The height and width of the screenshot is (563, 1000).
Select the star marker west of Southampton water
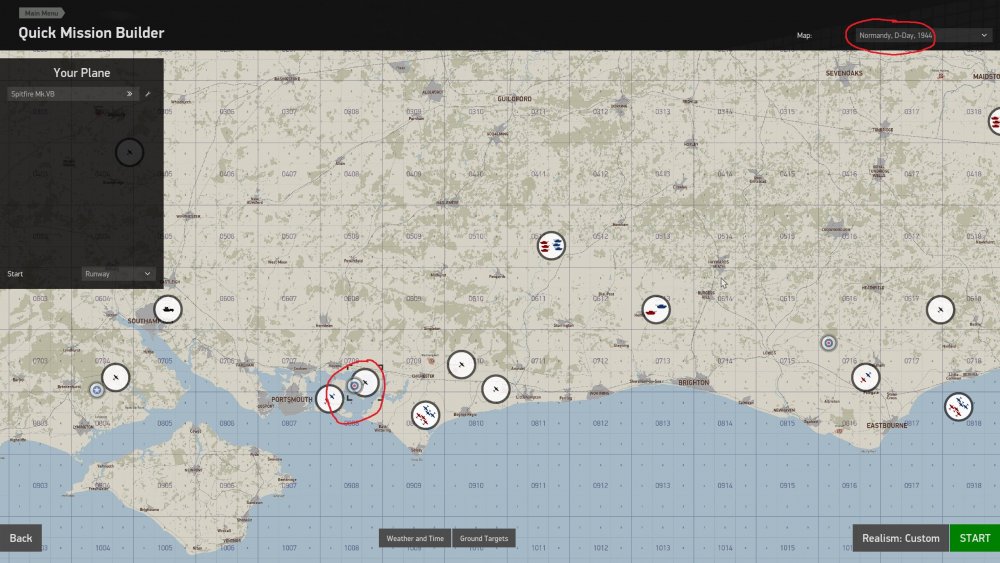[96, 390]
